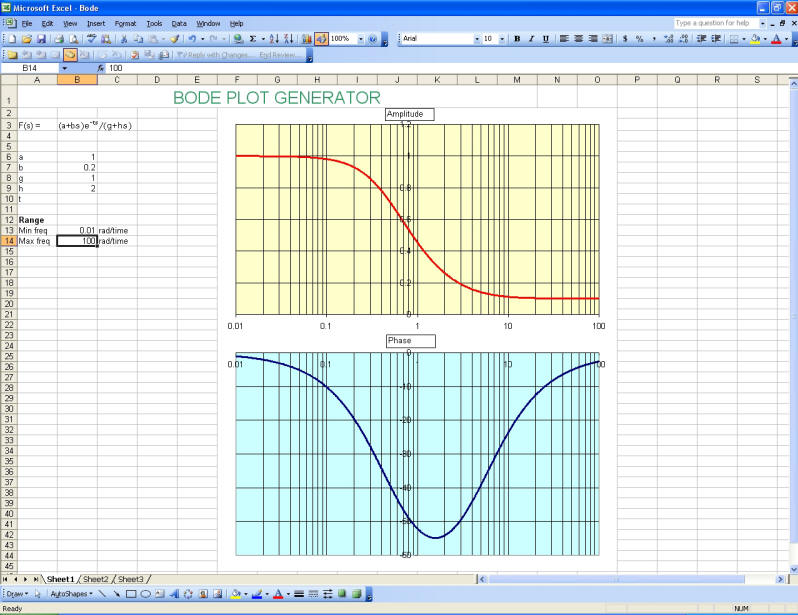
Task: Open the Zoom 100% dropdown
Action: (361, 39)
